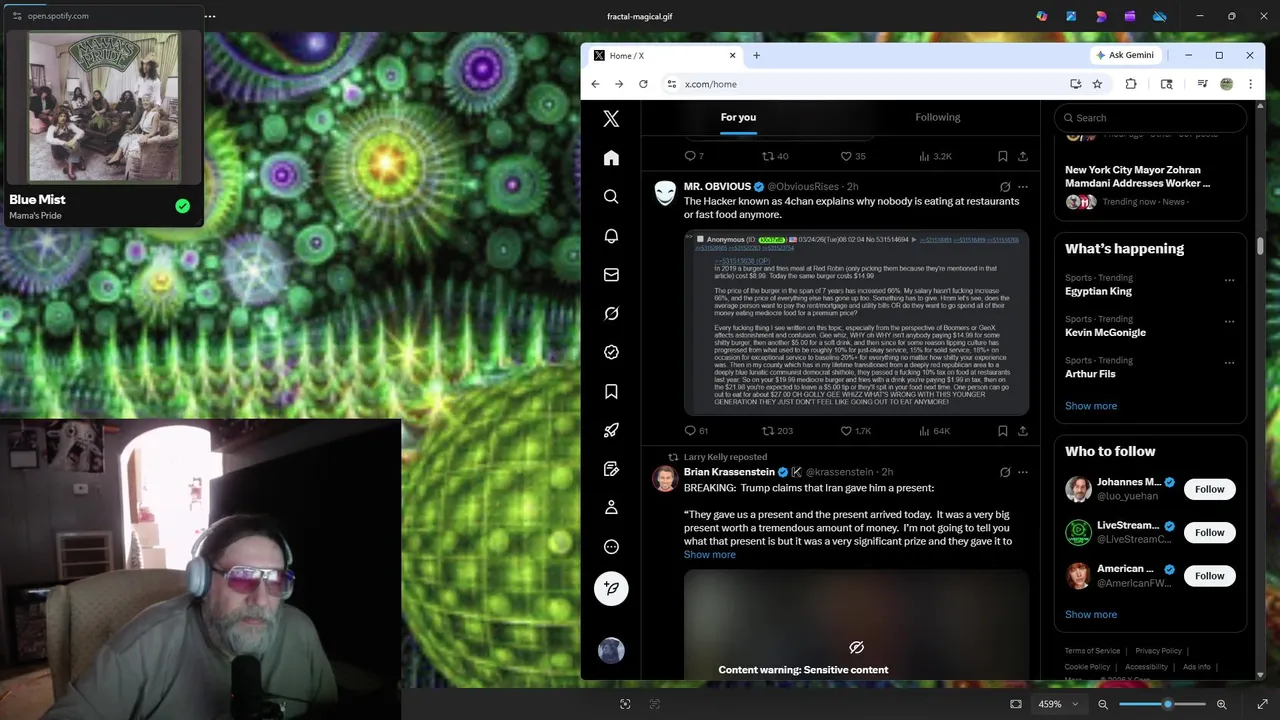
Task: Toggle Blue Mist saved checkmark
Action: 182,206
